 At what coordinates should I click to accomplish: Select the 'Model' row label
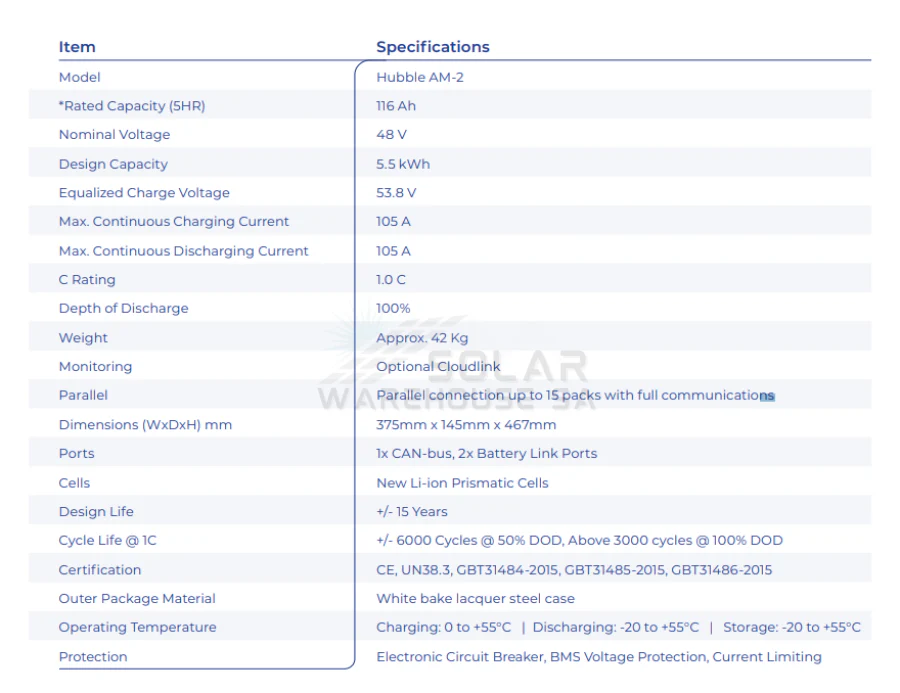(x=79, y=77)
